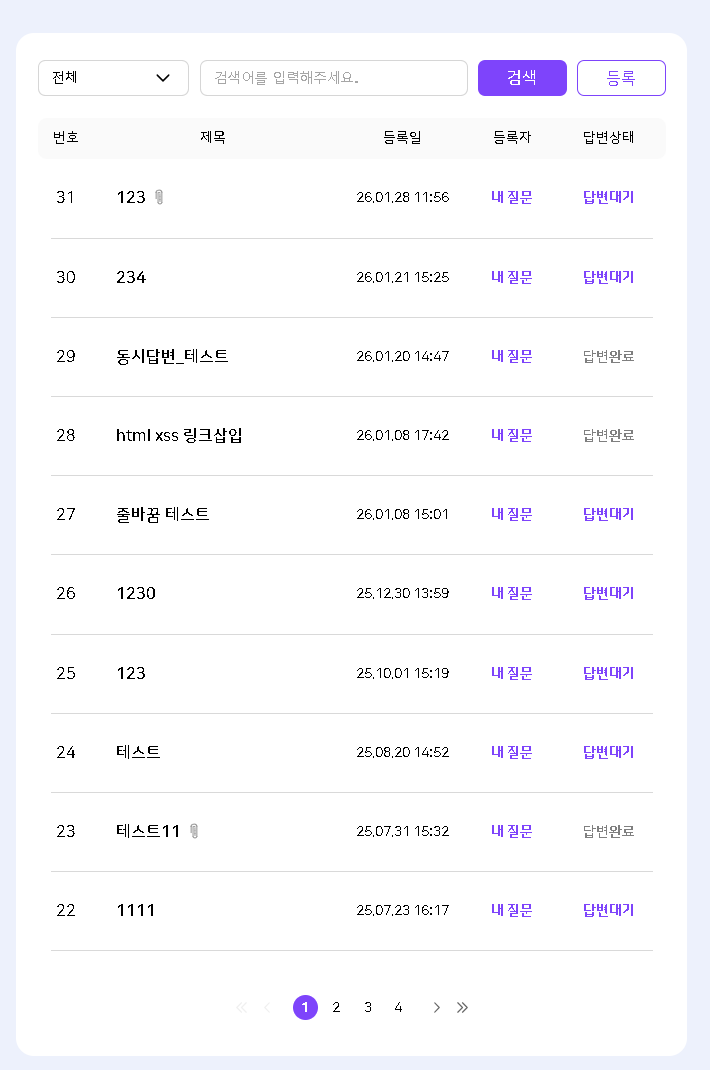Click the 등록 button

pos(621,78)
